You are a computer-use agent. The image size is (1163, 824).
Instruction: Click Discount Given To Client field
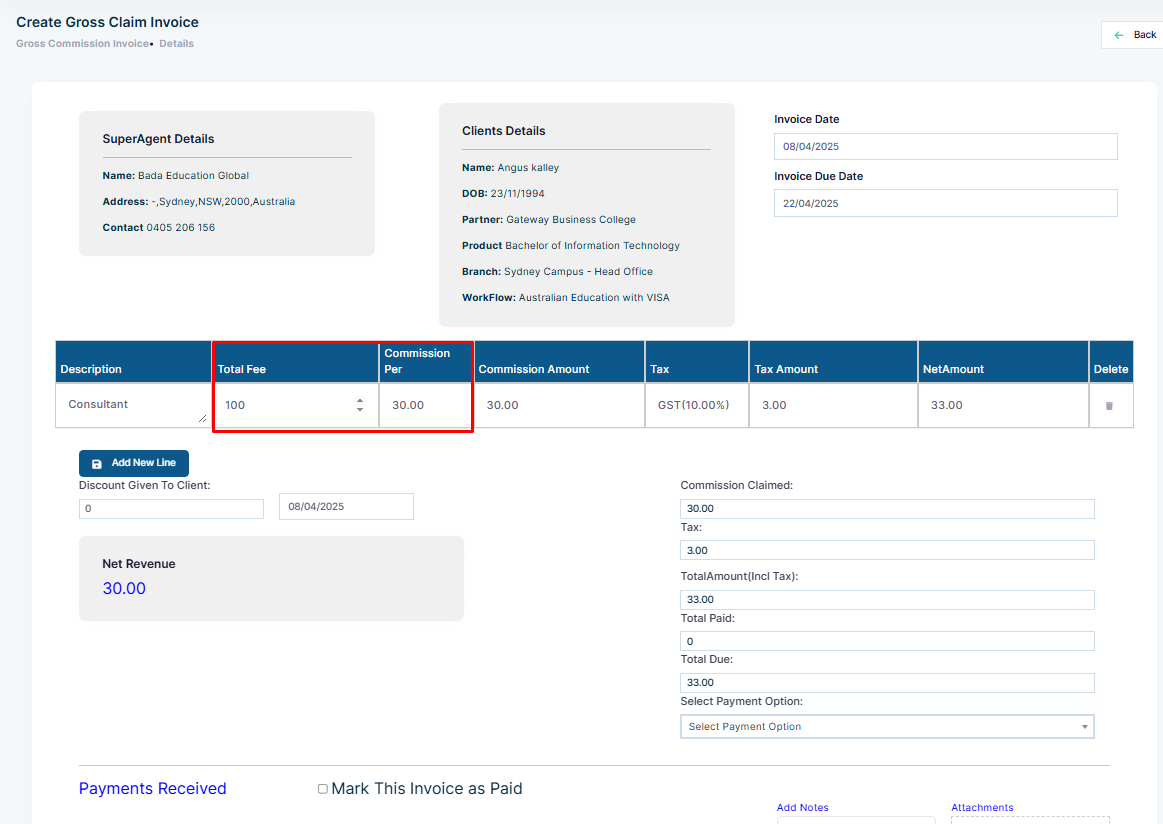pos(171,509)
